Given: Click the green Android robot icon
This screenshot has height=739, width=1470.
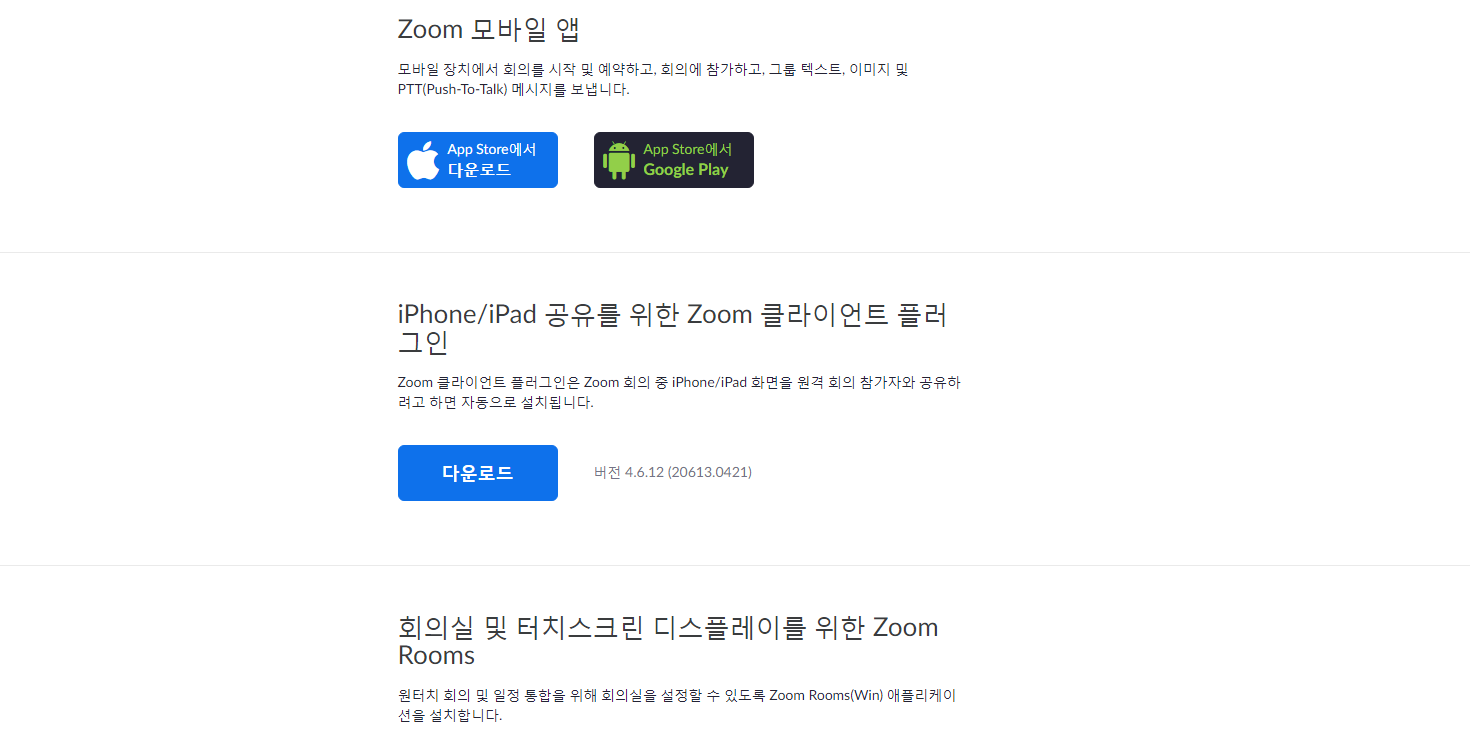Looking at the screenshot, I should pyautogui.click(x=619, y=160).
